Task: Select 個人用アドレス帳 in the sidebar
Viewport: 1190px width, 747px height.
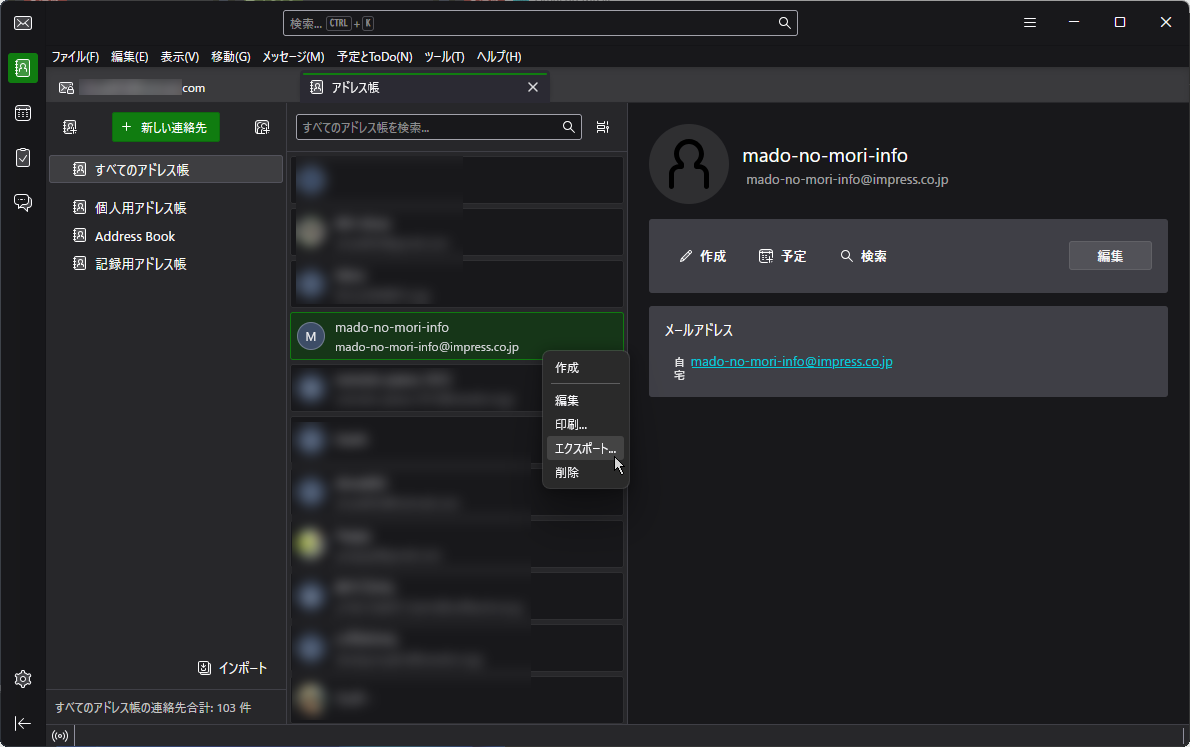Action: [165, 207]
